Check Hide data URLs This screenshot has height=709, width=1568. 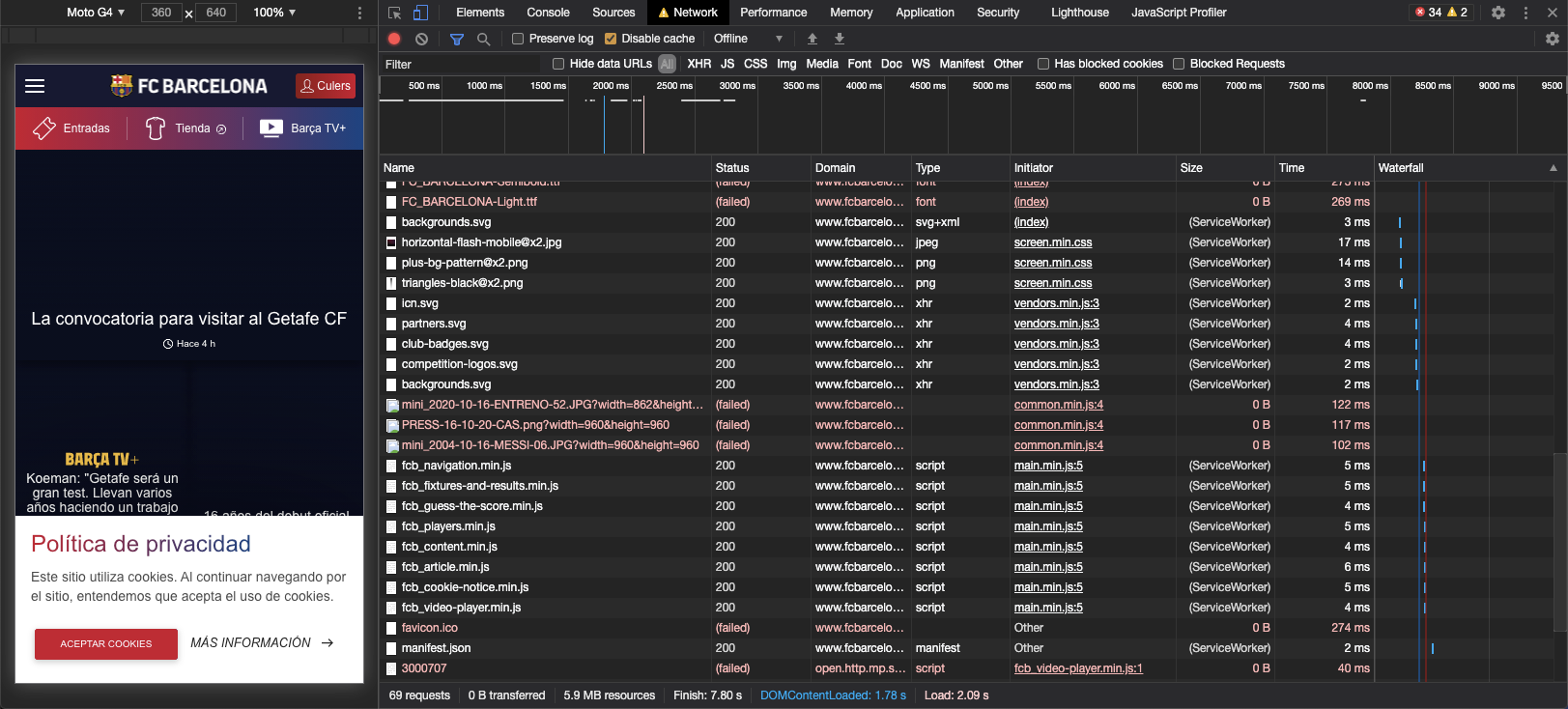pyautogui.click(x=558, y=64)
